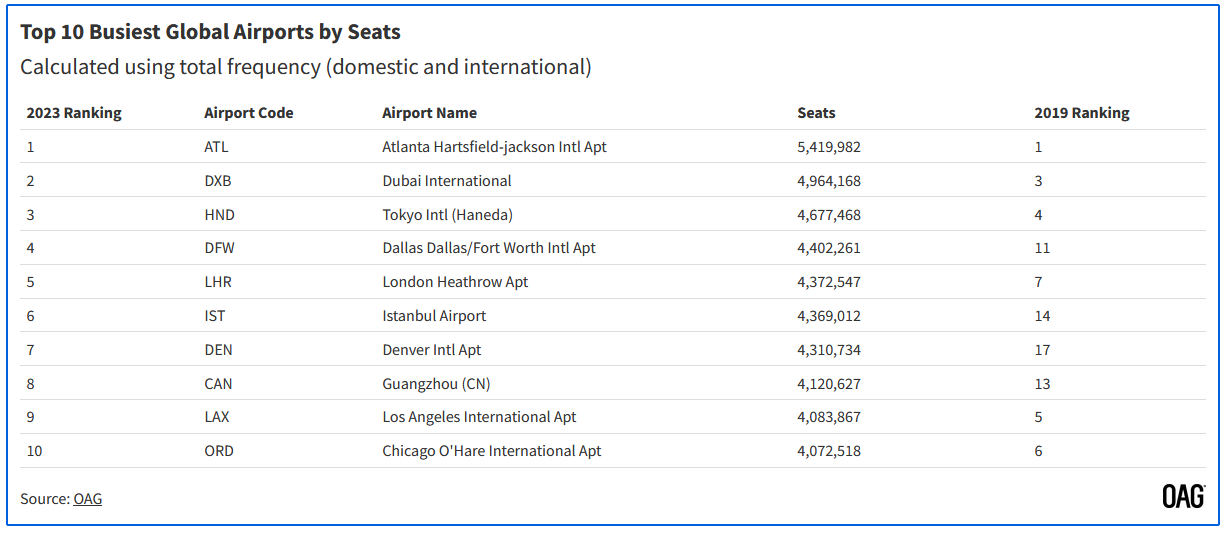
Task: Select the ATL airport code cell
Action: coord(216,147)
